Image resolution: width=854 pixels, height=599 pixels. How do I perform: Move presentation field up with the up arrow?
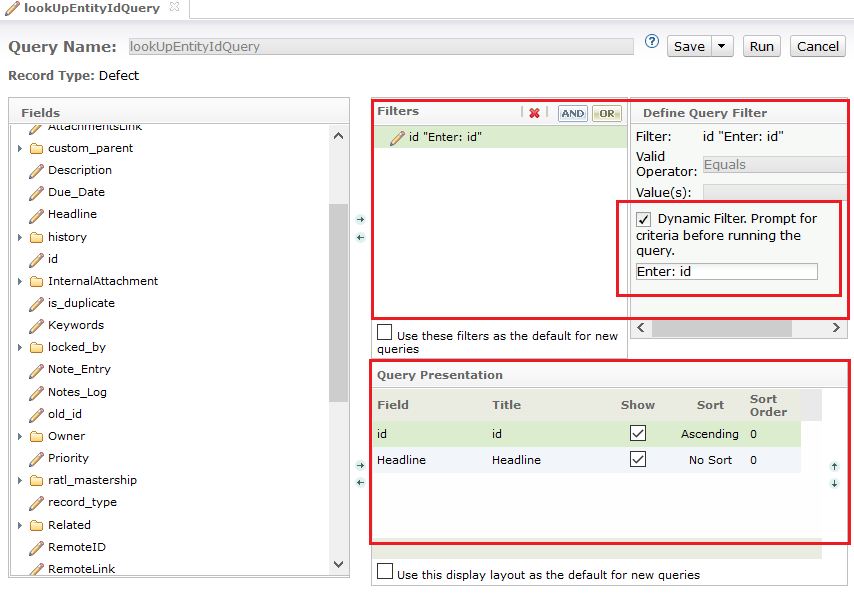[x=834, y=466]
